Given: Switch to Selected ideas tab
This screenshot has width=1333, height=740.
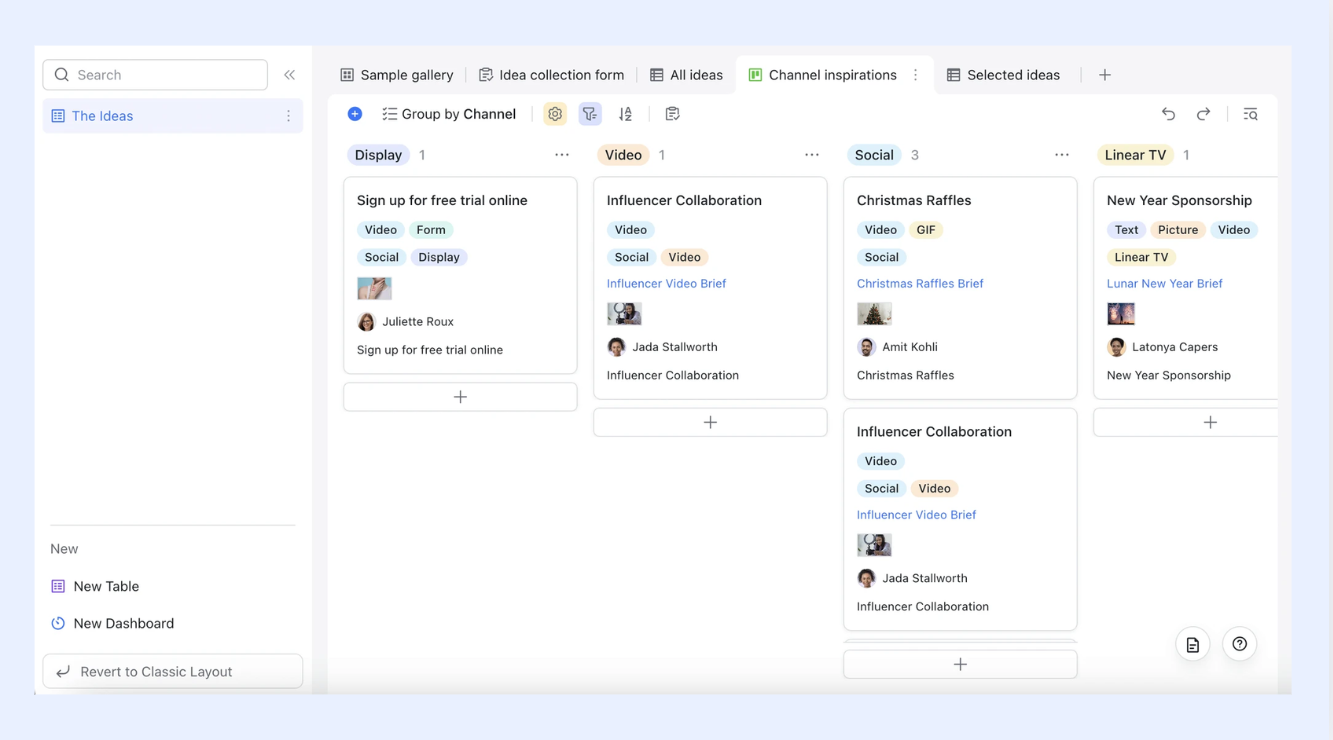Looking at the screenshot, I should pyautogui.click(x=1003, y=75).
